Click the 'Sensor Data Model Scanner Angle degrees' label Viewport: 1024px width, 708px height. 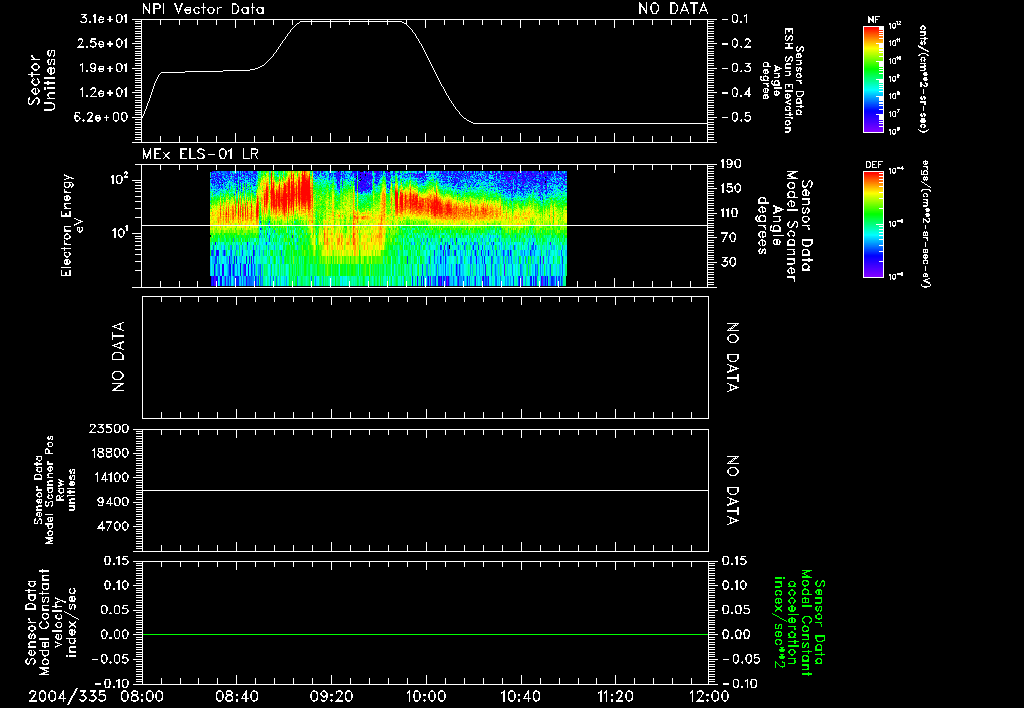coord(784,226)
